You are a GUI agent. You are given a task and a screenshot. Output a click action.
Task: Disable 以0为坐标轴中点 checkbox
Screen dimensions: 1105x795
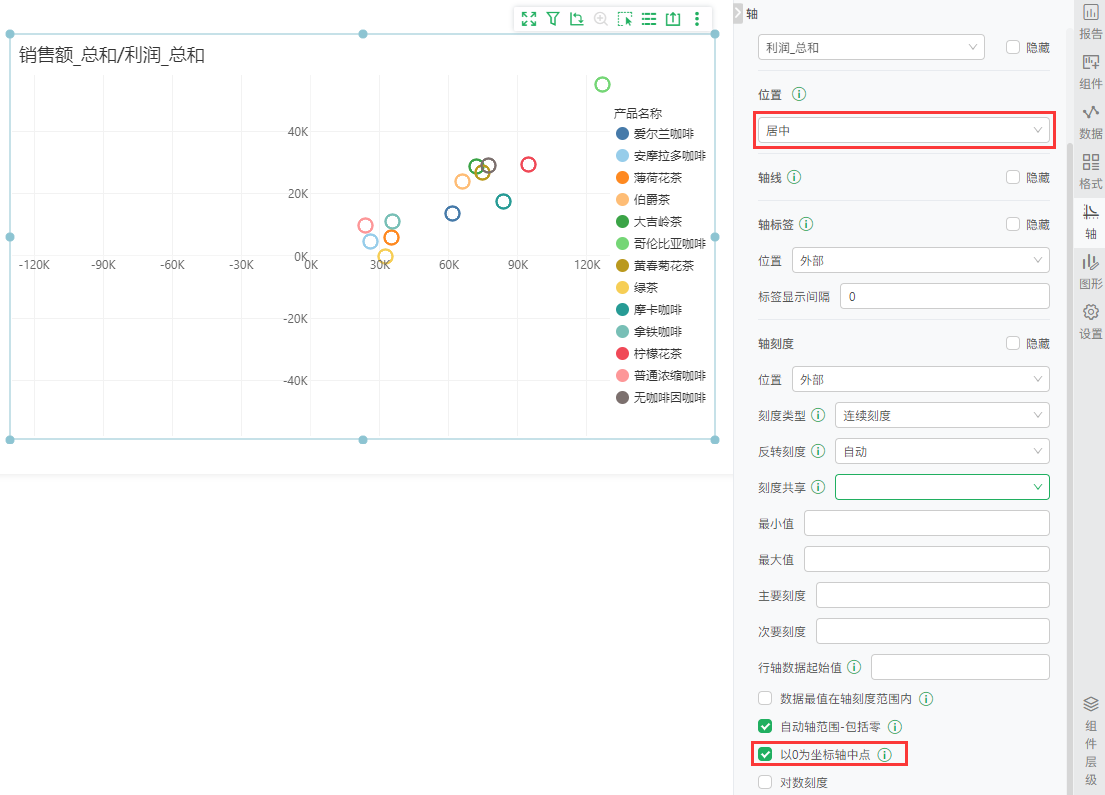click(765, 754)
